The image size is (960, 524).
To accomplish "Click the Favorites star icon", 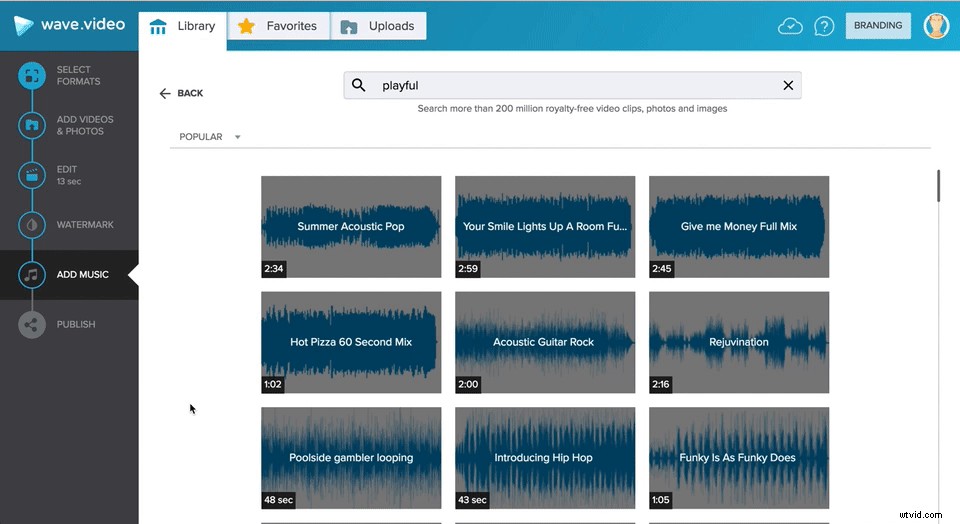I will point(246,26).
